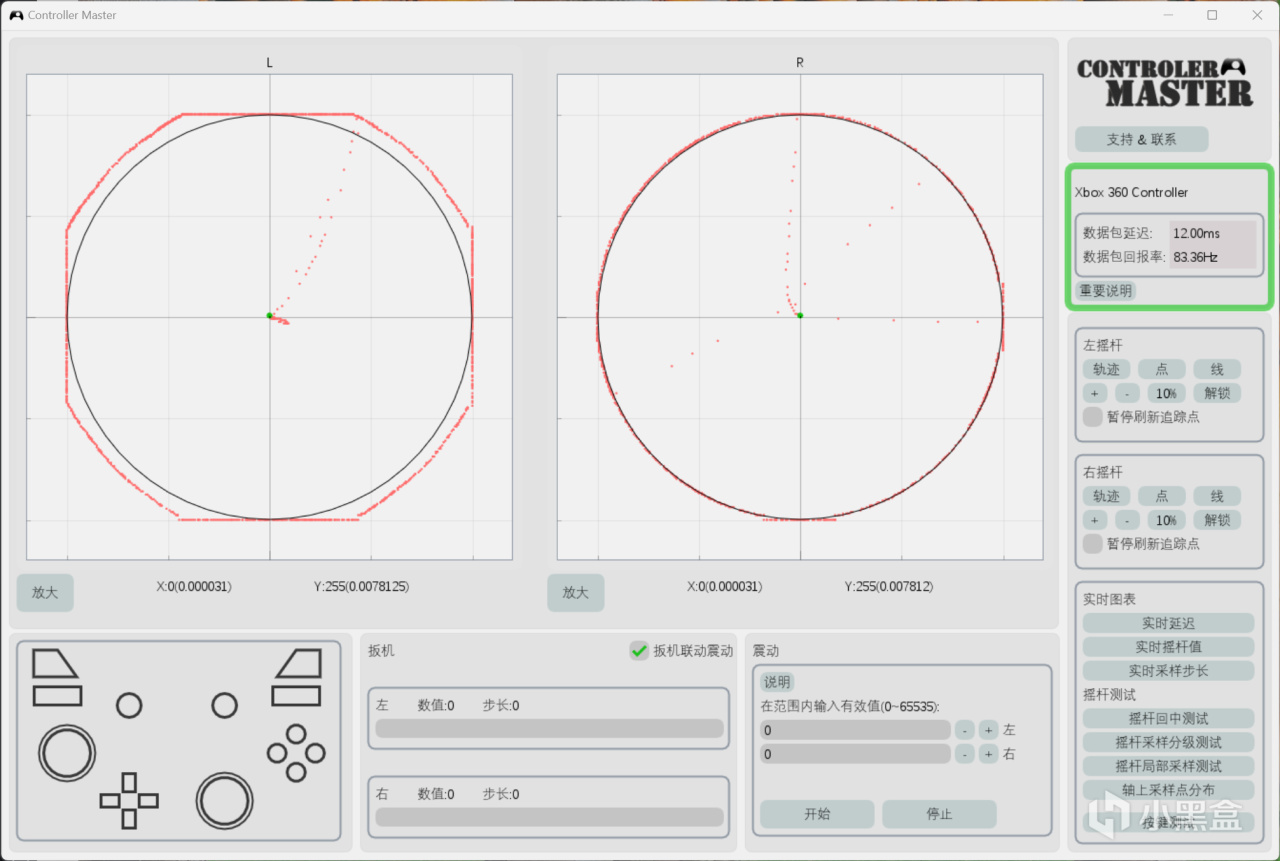The height and width of the screenshot is (861, 1280).
Task: Click the right bumper rectangle in controller diagram
Action: (296, 696)
